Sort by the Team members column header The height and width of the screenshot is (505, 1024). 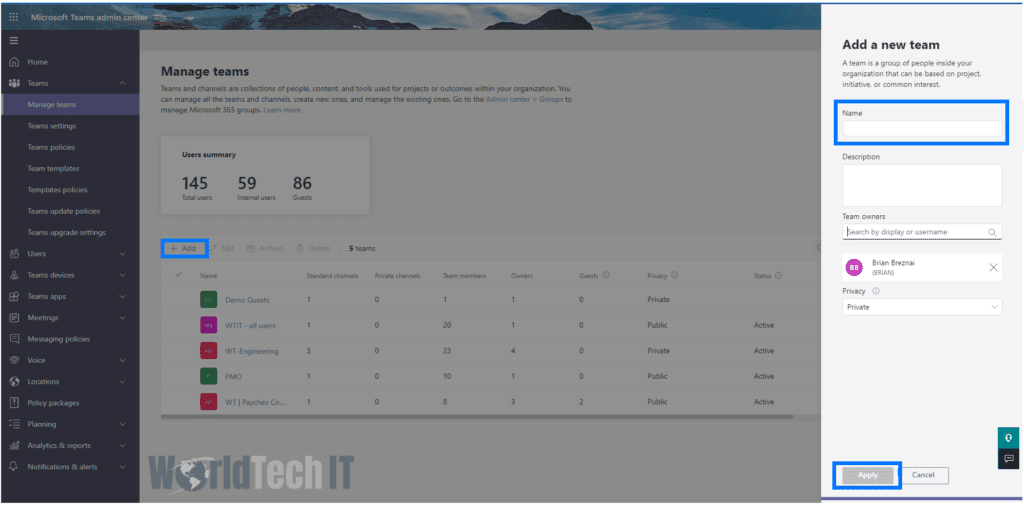click(464, 276)
